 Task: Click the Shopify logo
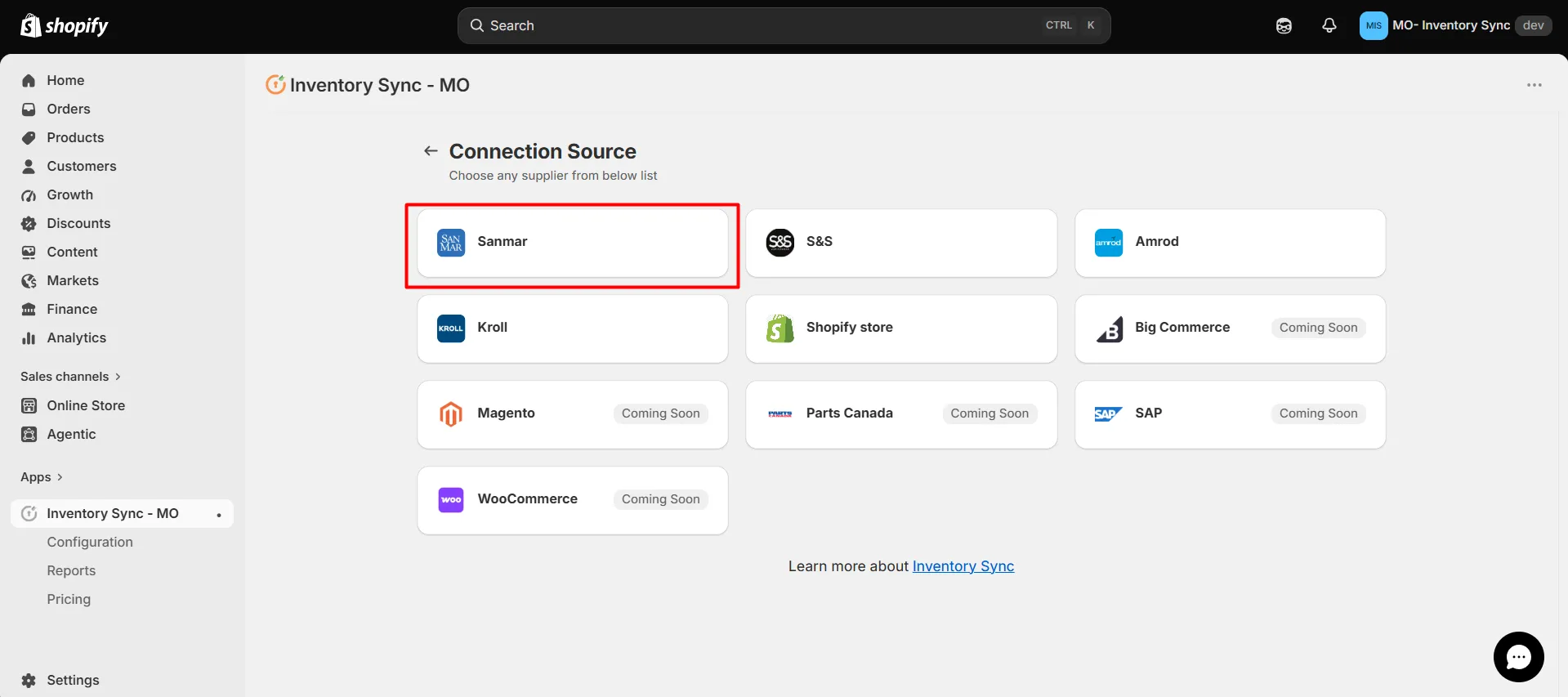coord(64,26)
